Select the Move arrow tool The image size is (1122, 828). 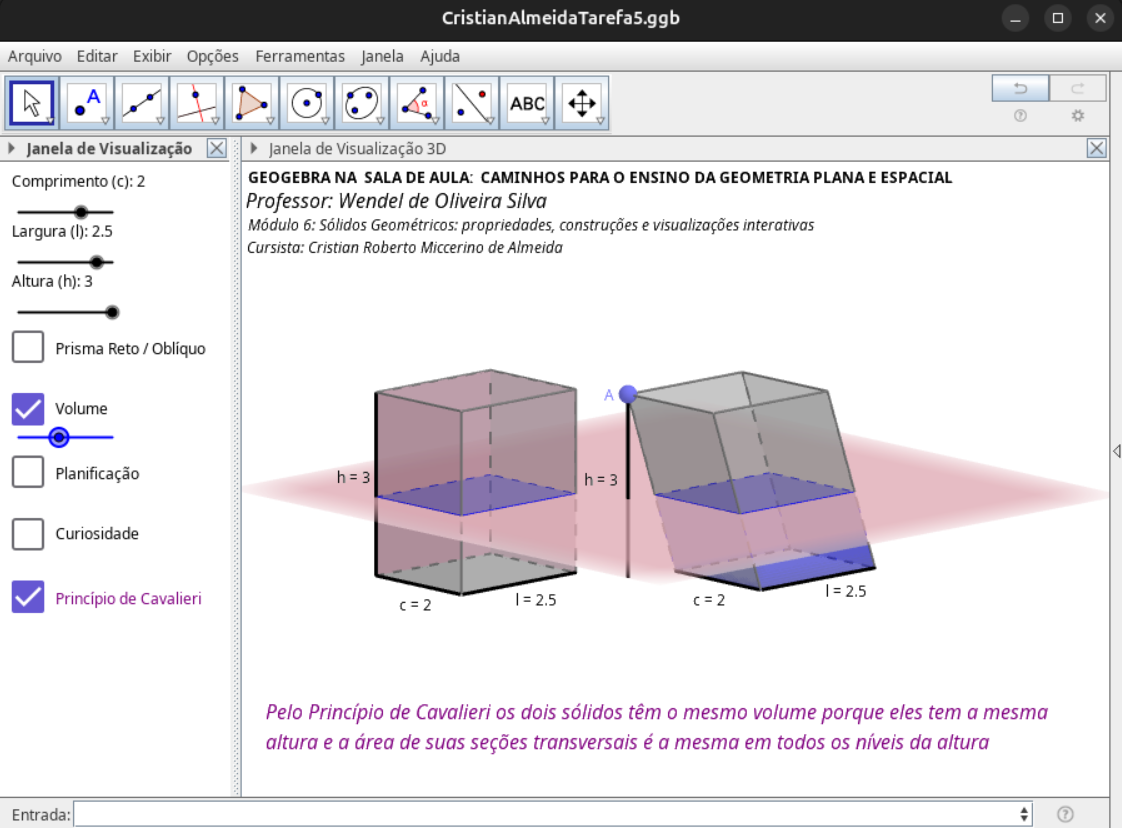(32, 103)
